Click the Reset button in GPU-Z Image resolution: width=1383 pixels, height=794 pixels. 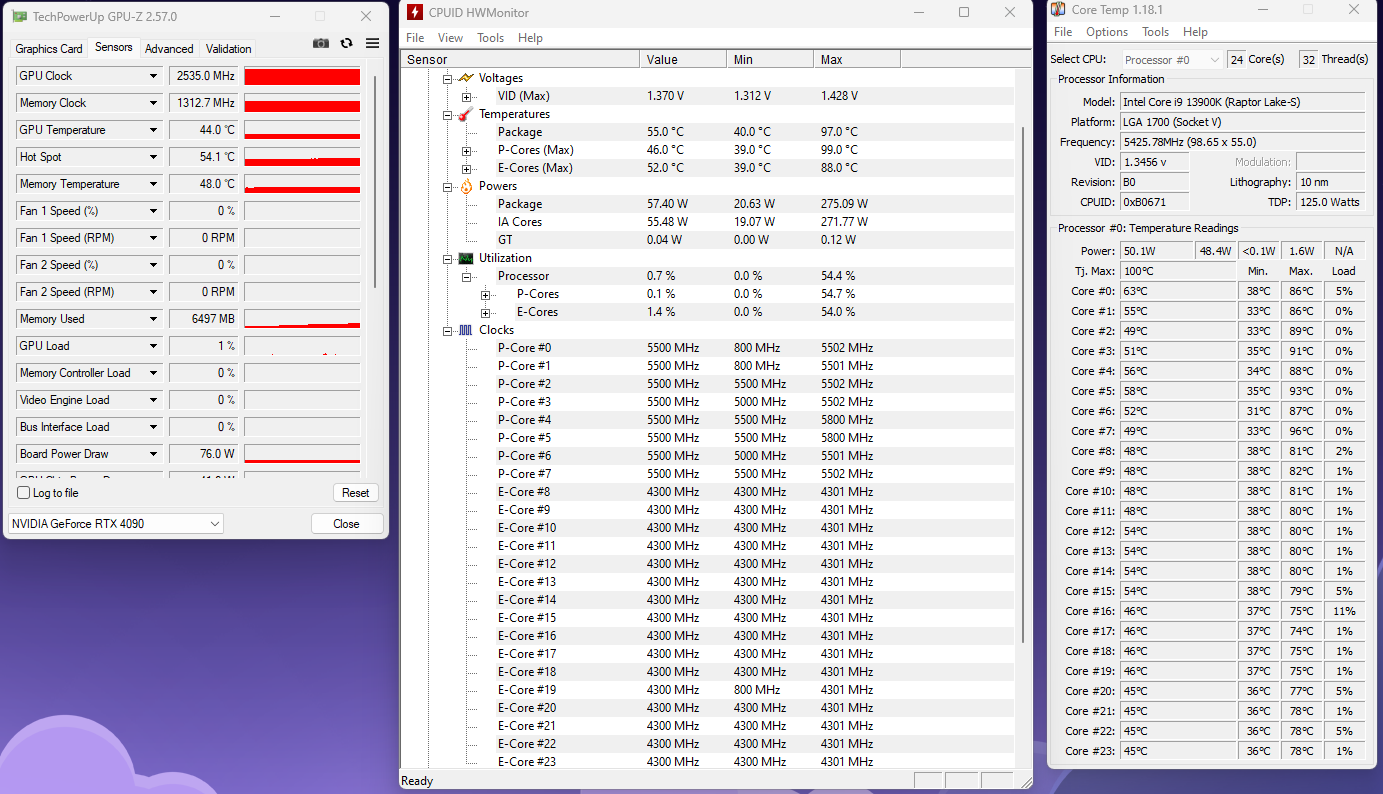(356, 493)
